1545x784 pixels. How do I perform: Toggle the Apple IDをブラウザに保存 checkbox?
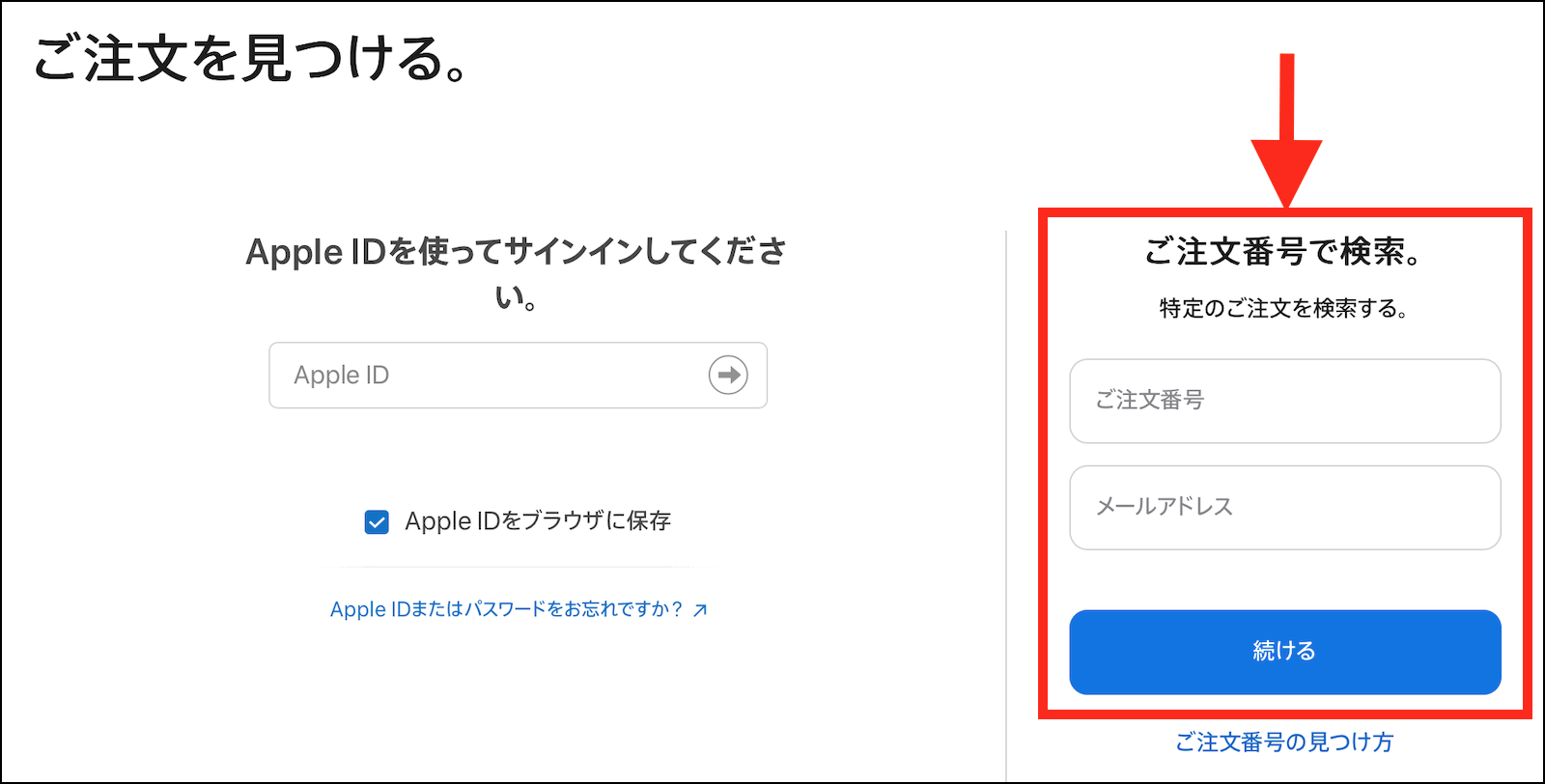tap(377, 522)
